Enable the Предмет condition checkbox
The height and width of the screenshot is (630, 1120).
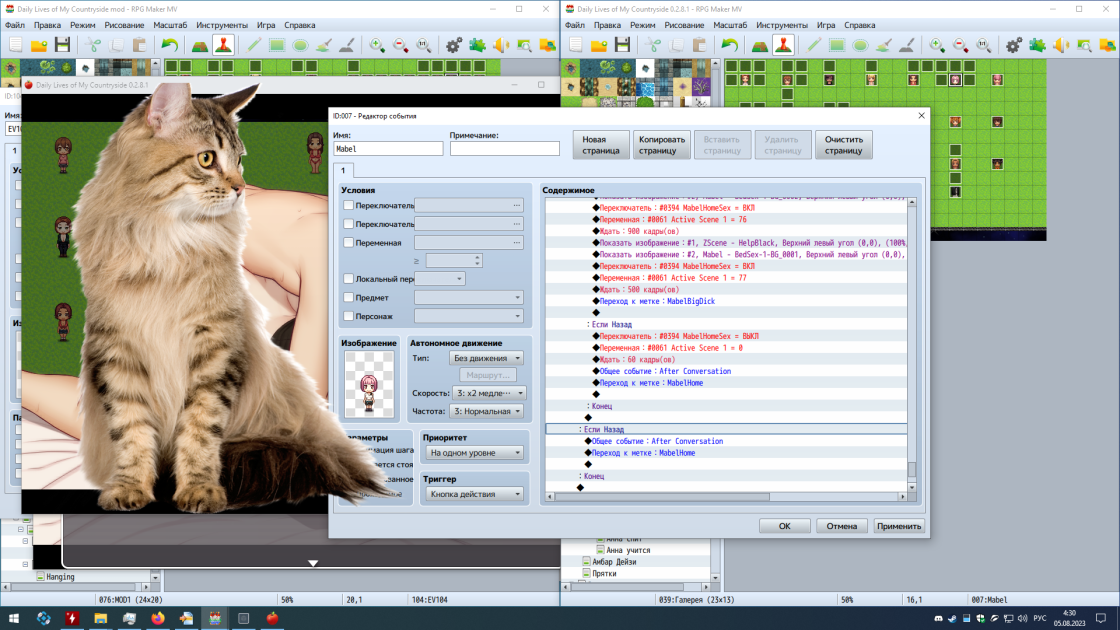click(x=349, y=297)
